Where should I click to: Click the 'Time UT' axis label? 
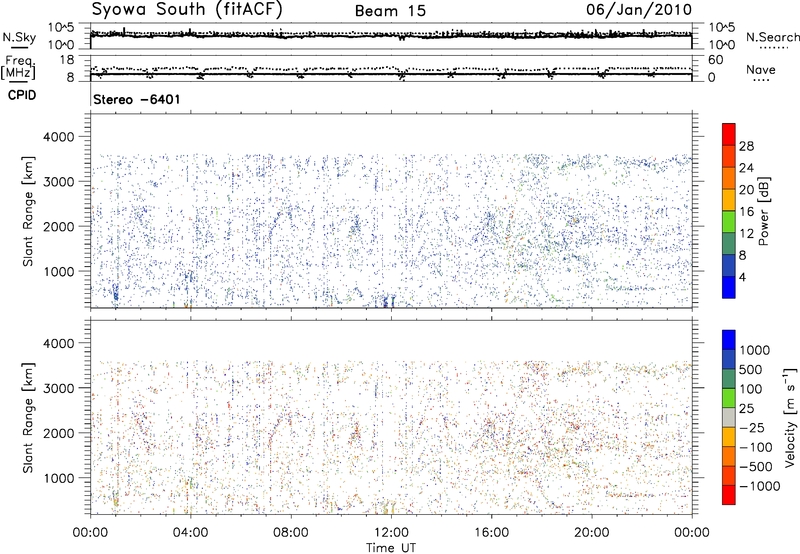coord(391,548)
